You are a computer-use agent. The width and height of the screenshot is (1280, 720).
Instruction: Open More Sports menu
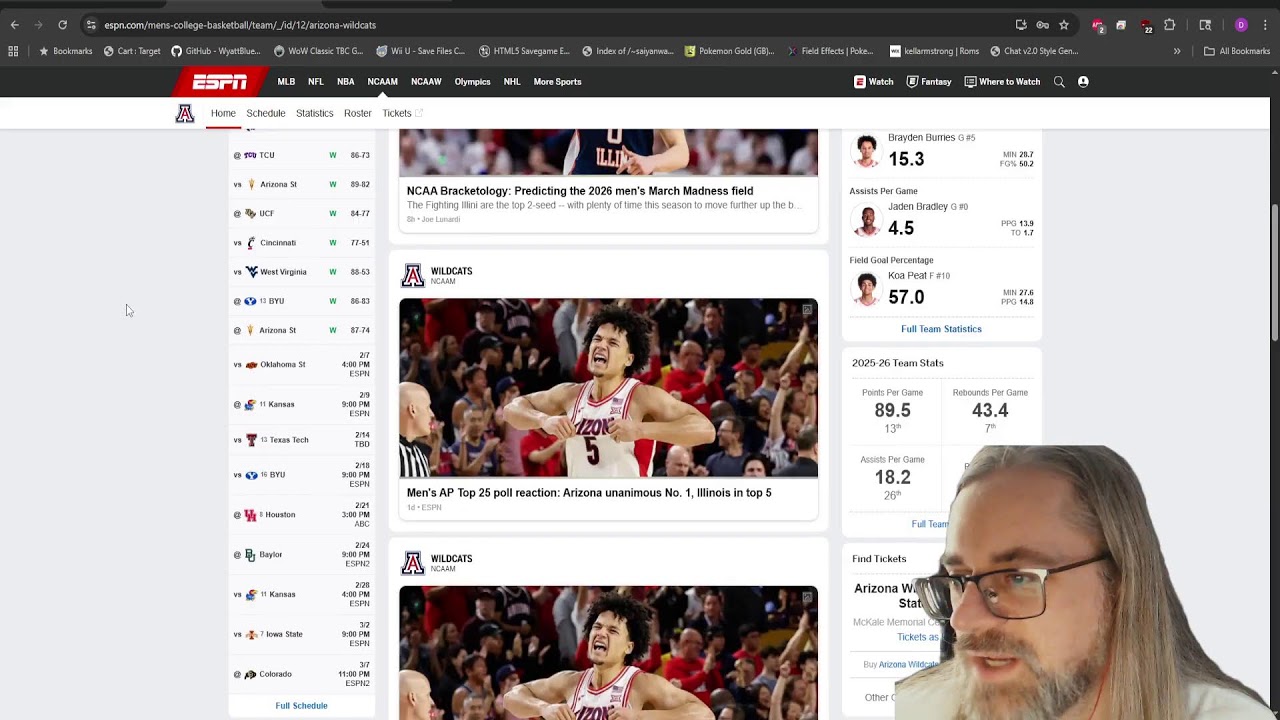click(557, 82)
